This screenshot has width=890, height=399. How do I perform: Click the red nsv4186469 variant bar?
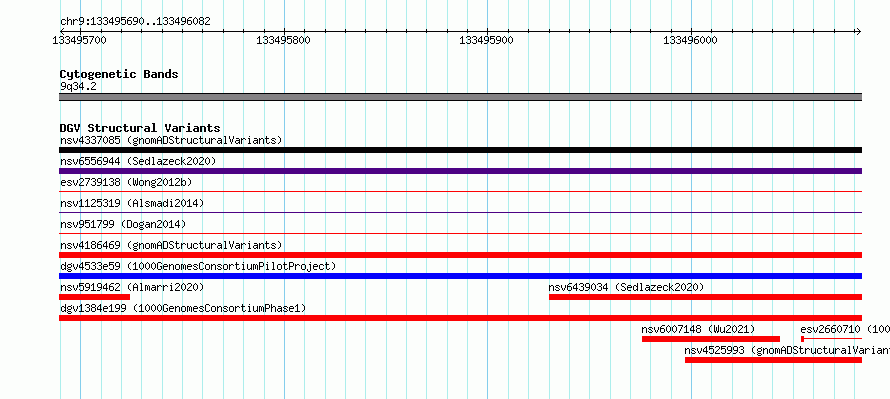[460, 255]
